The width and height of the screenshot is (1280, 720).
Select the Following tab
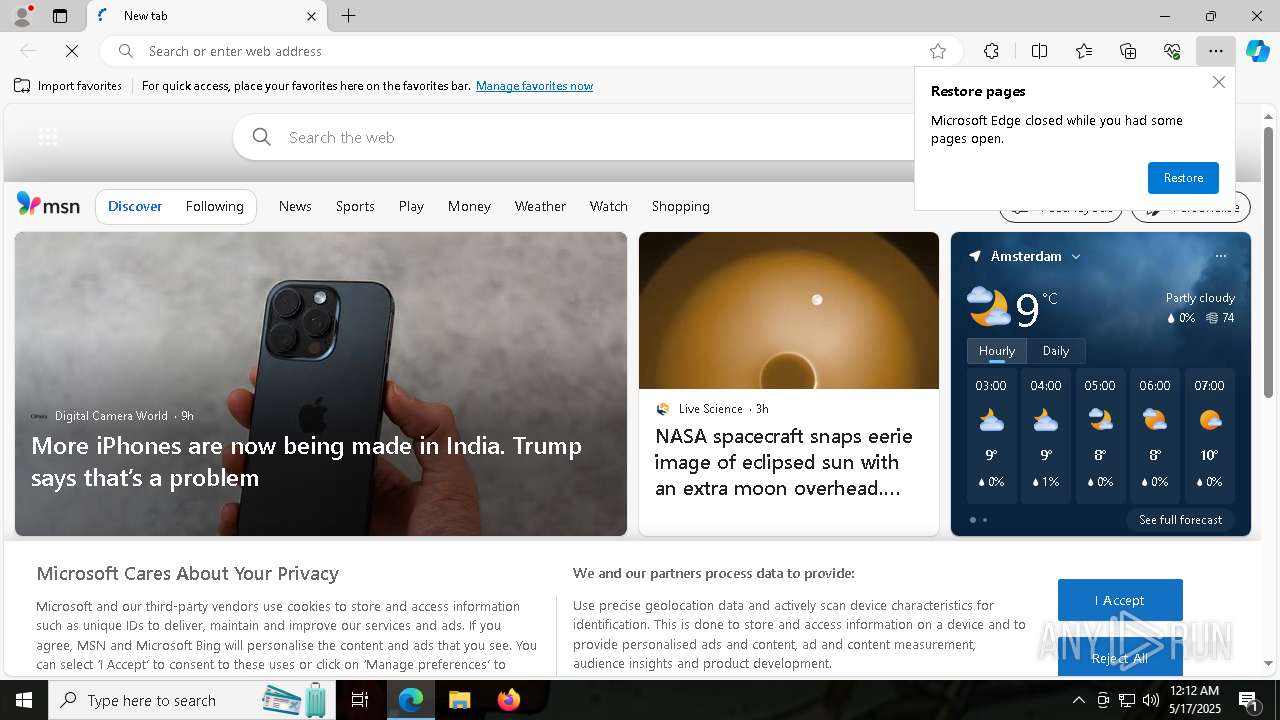tap(214, 206)
